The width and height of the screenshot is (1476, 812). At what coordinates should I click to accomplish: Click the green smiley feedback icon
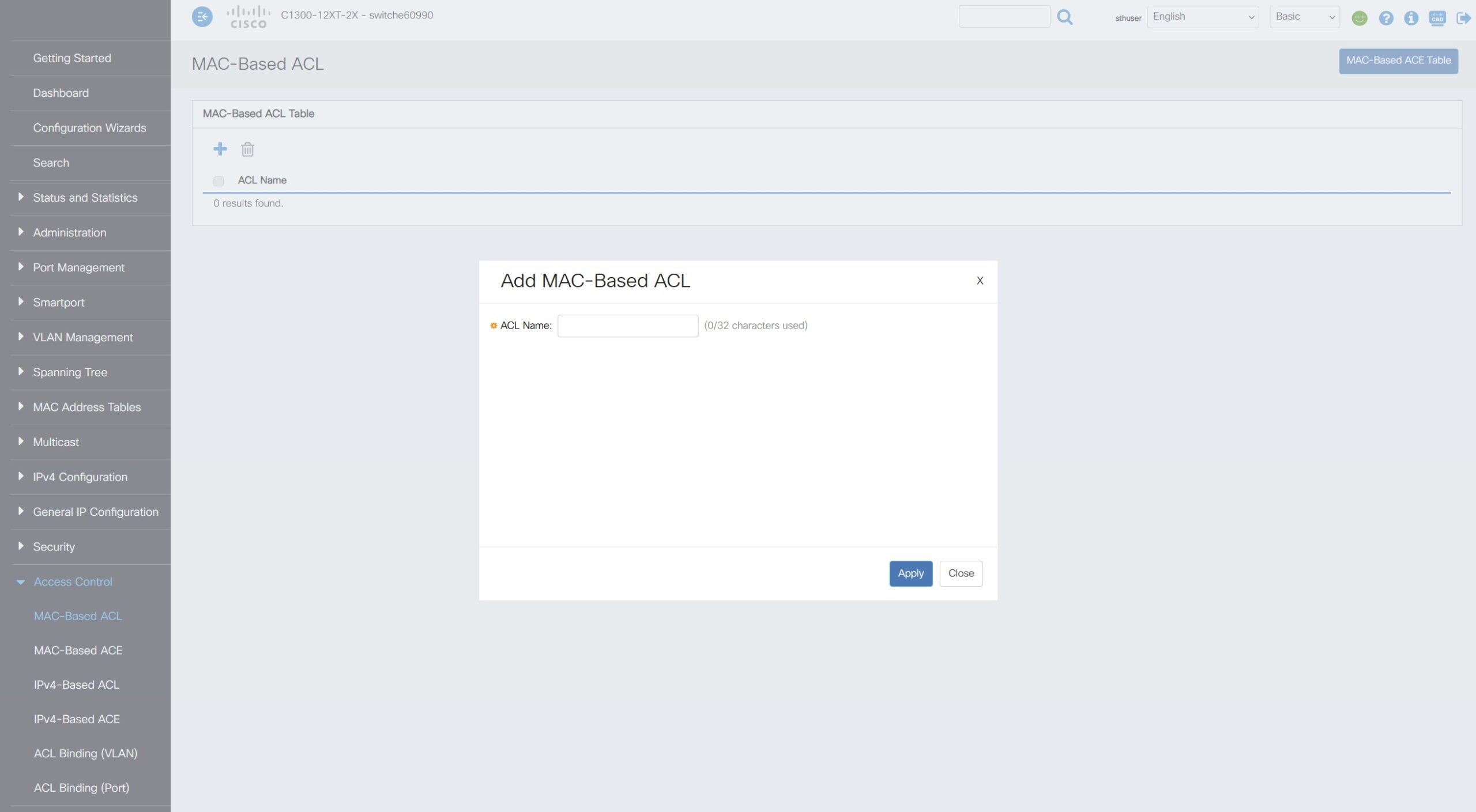(x=1359, y=18)
